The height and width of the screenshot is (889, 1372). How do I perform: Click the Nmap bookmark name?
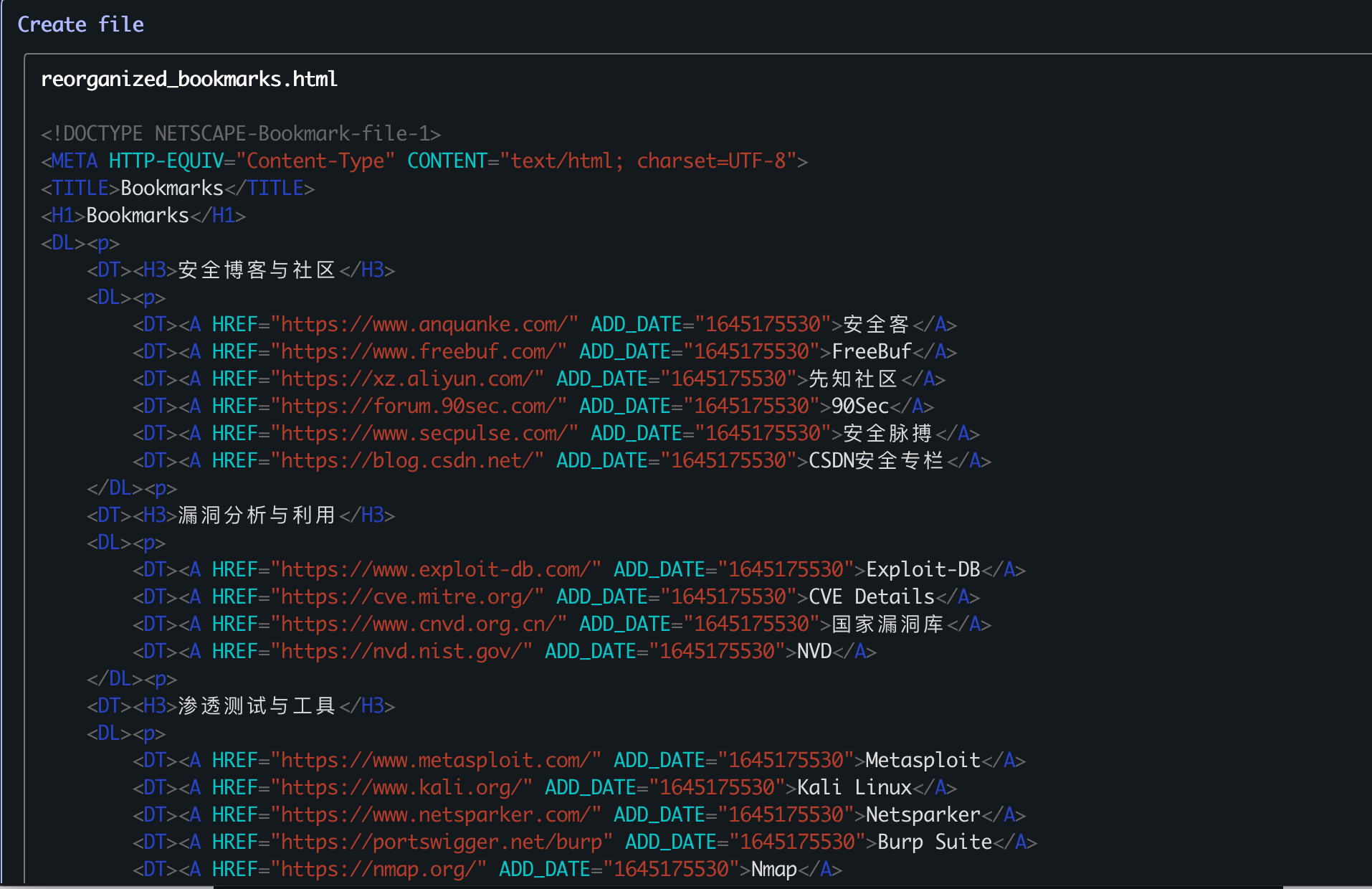click(774, 869)
